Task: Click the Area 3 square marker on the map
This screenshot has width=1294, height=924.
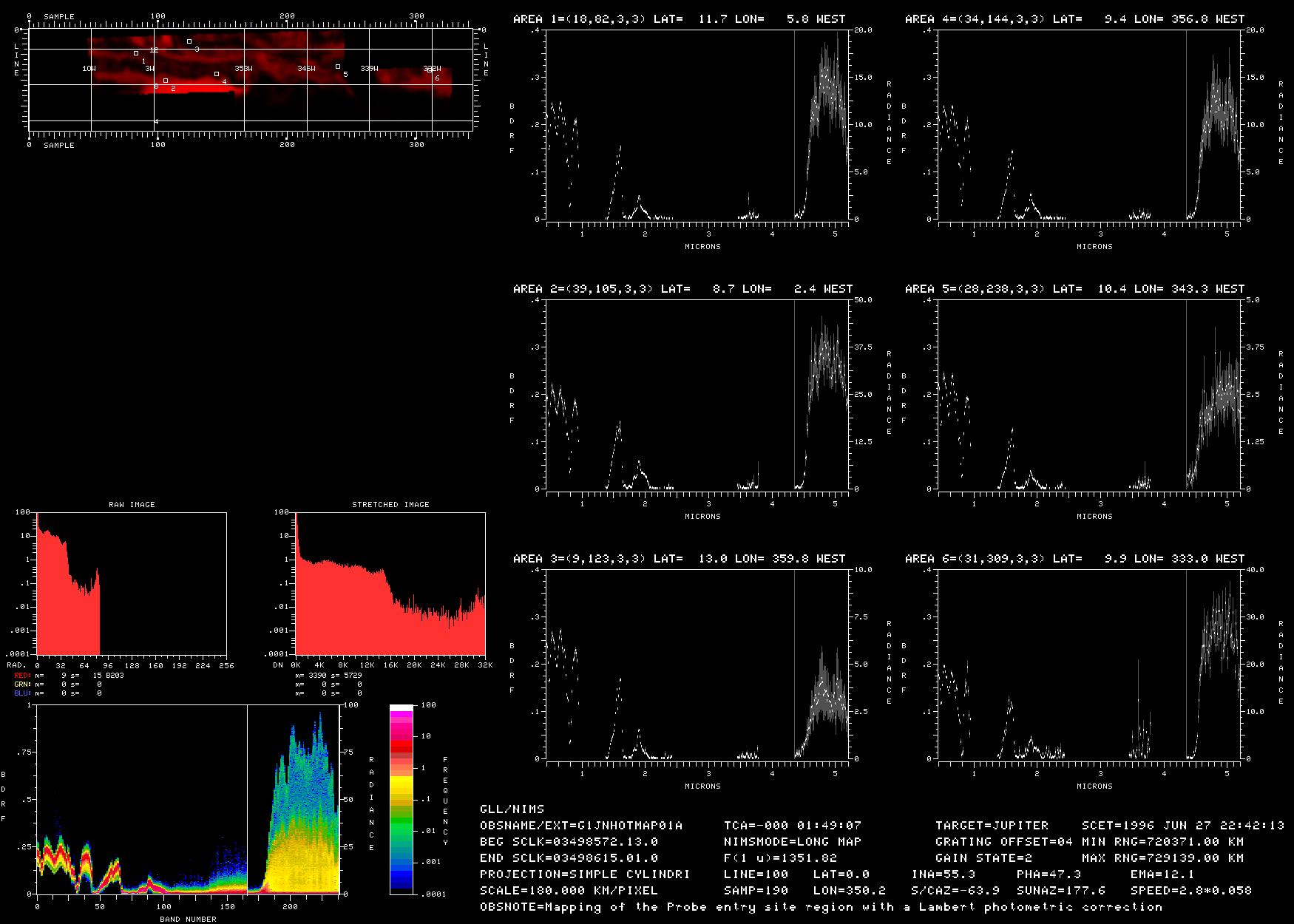Action: coord(189,41)
